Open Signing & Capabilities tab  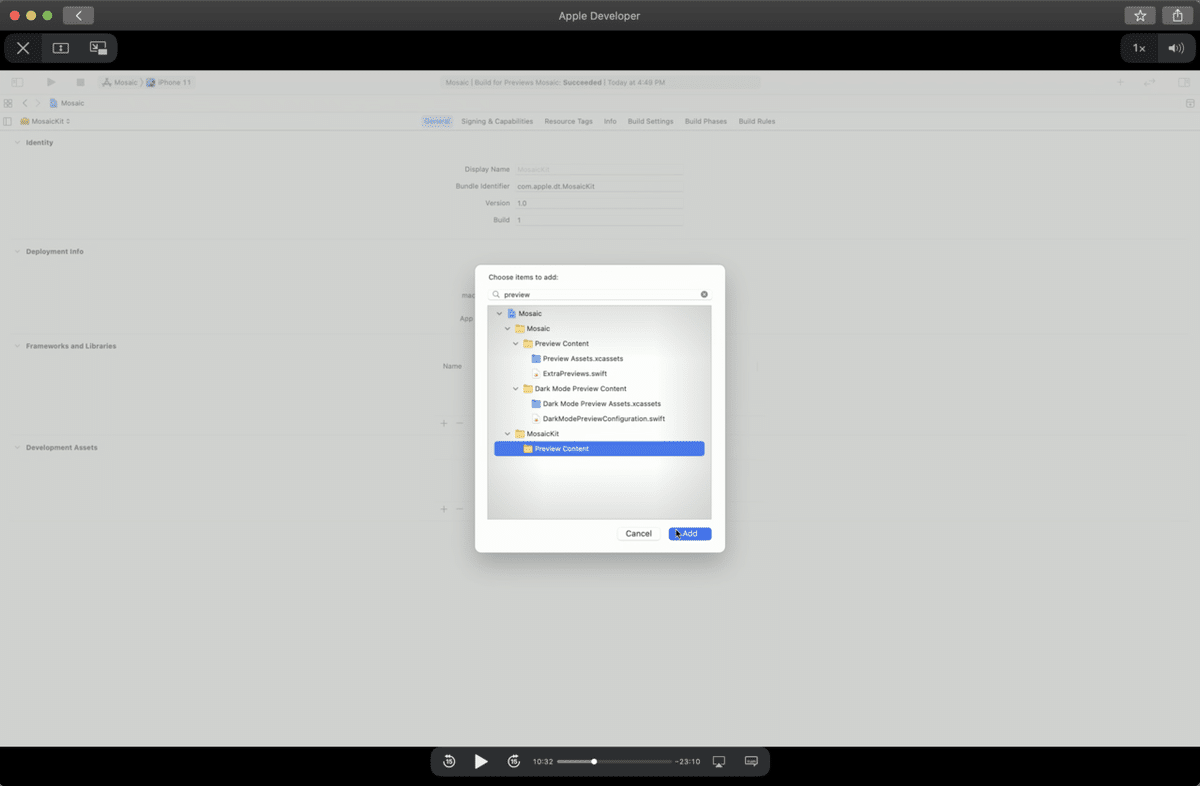click(497, 121)
